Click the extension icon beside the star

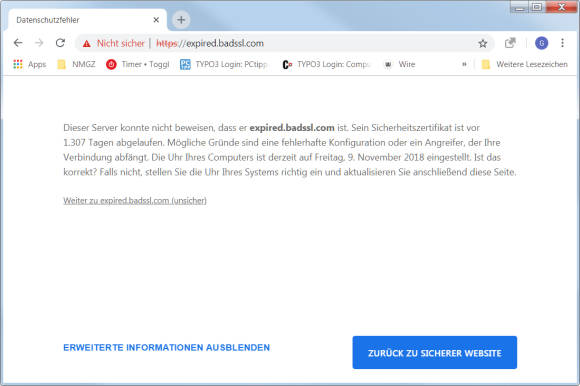pos(510,43)
